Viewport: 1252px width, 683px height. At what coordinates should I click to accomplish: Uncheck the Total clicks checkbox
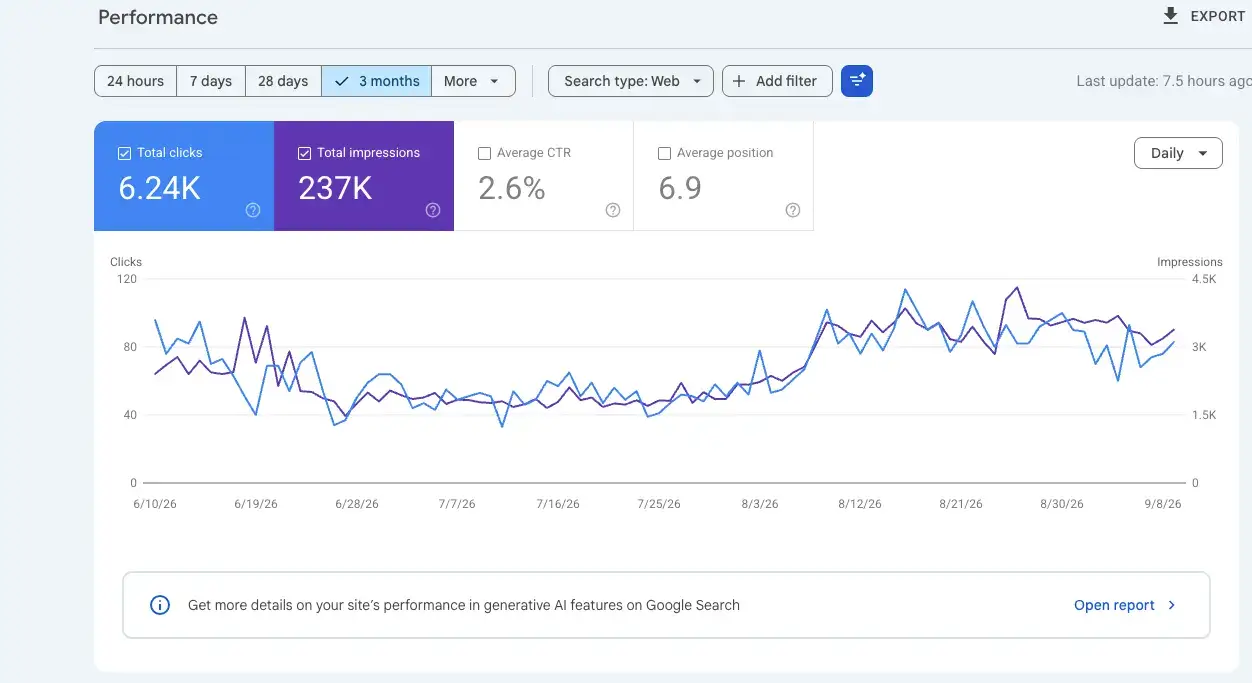tap(124, 153)
